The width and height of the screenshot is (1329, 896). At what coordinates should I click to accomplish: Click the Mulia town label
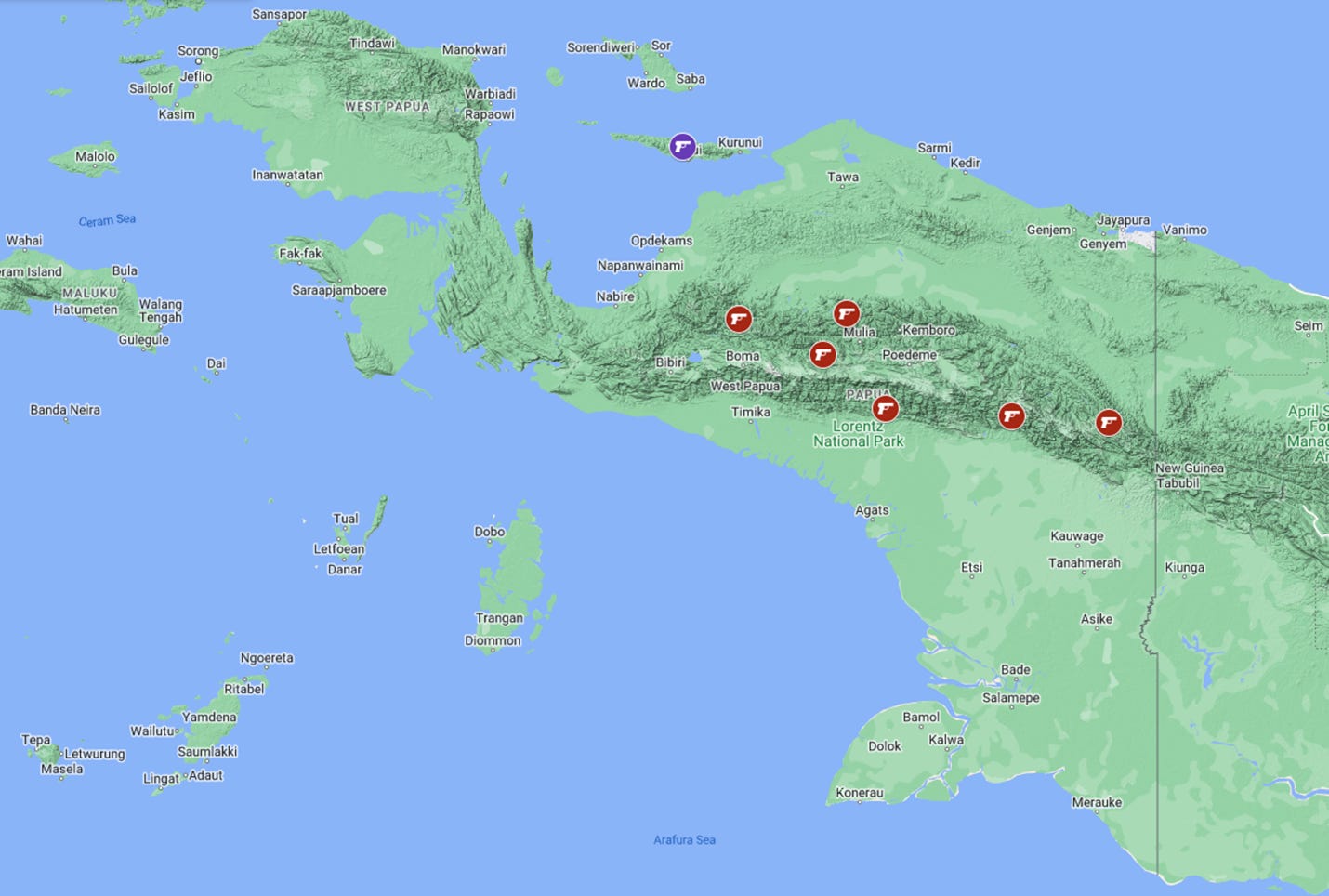coord(859,330)
